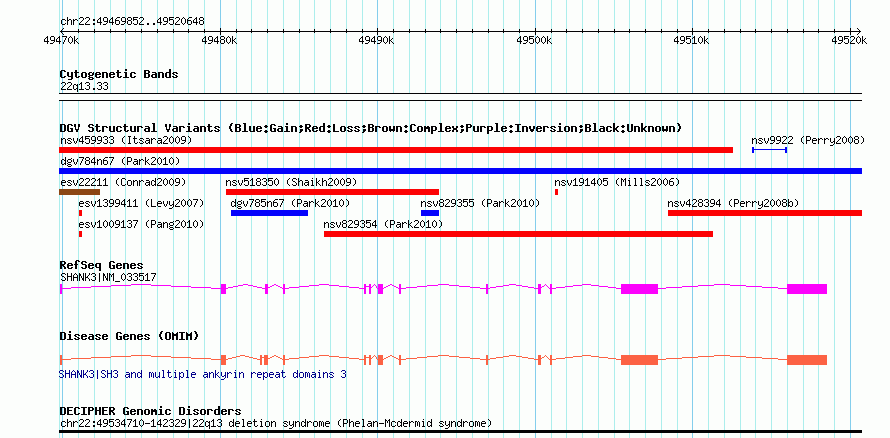Click the 22q13.33 cytogenetic band label
The image size is (890, 438).
click(x=85, y=87)
